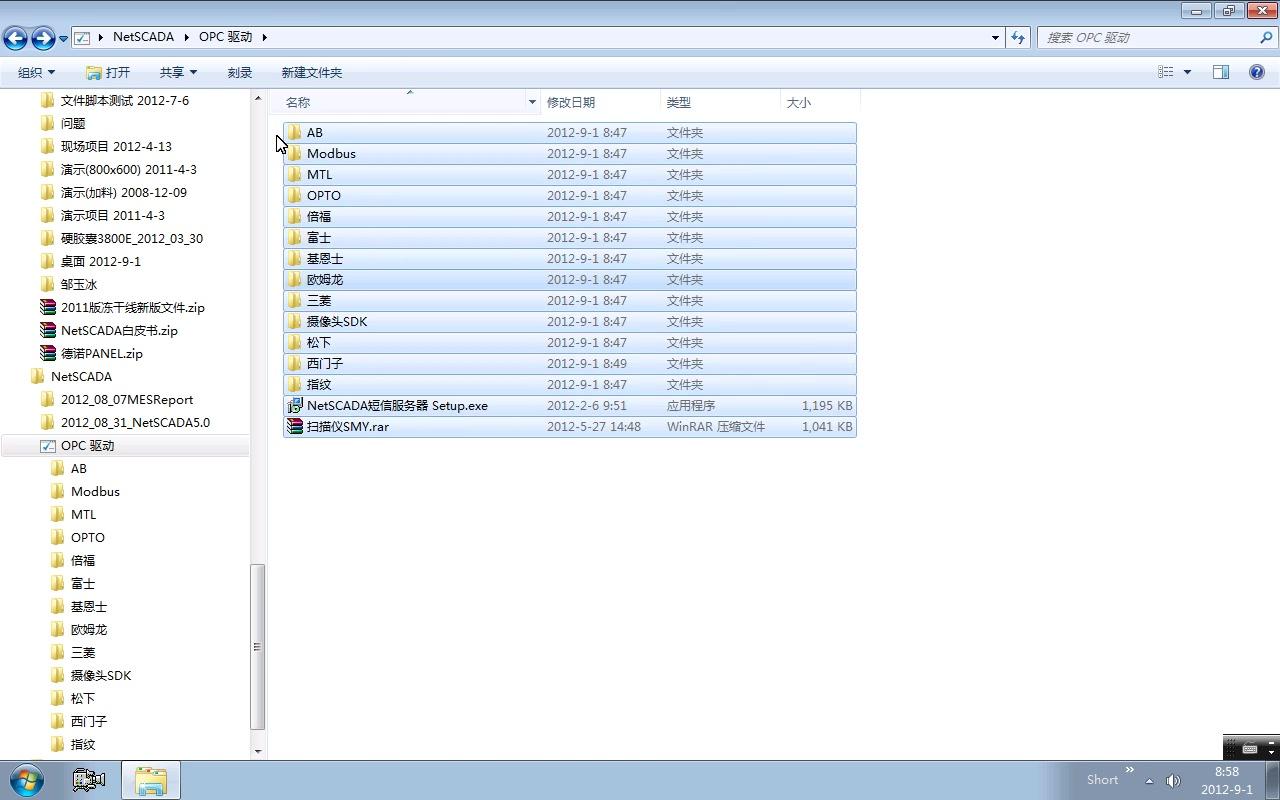Screen dimensions: 1280x800
Task: Sort by 大小 column header
Action: pyautogui.click(x=799, y=102)
